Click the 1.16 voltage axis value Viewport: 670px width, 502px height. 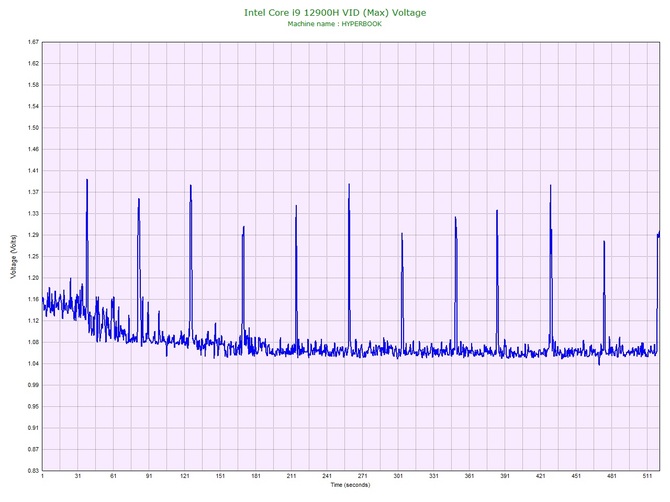click(x=33, y=299)
